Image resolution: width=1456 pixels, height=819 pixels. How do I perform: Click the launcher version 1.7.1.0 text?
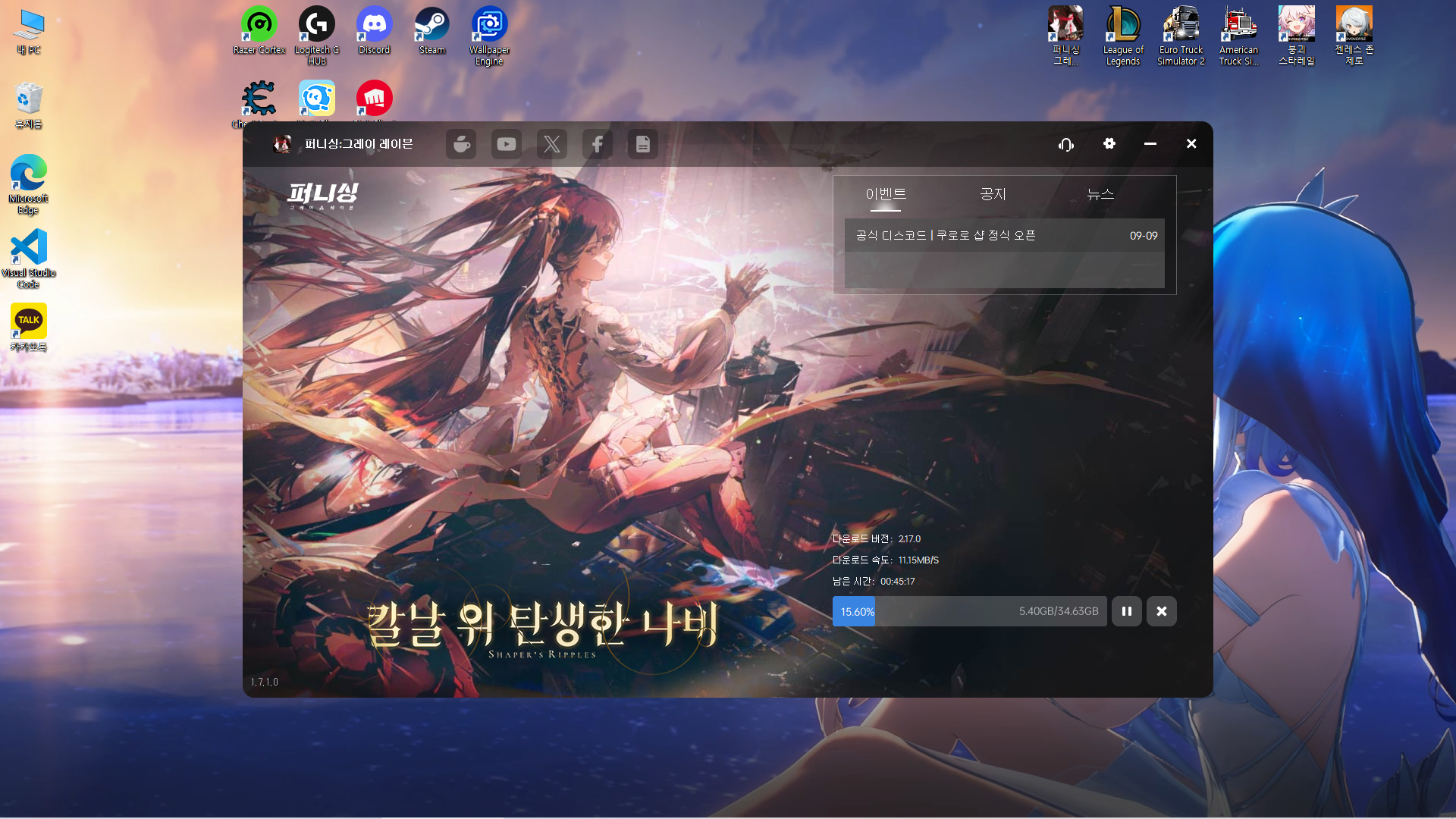coord(265,682)
